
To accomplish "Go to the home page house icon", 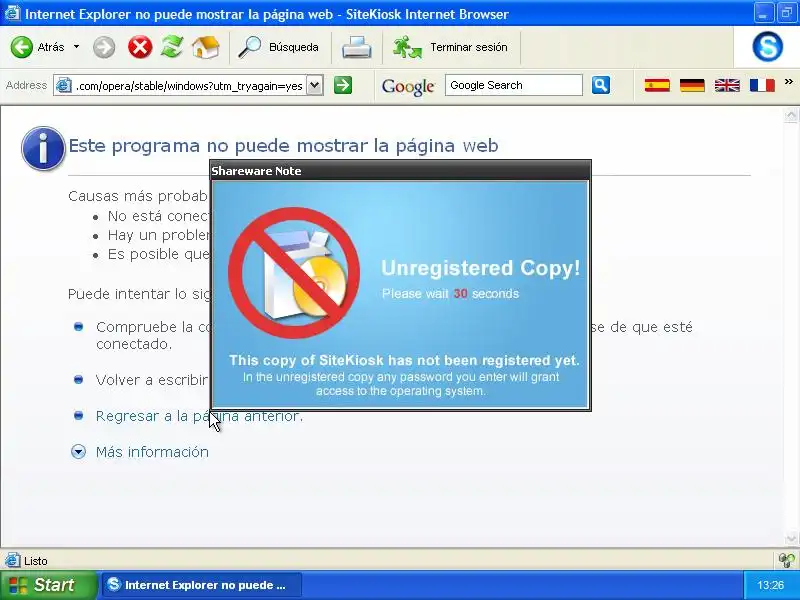I will coord(206,47).
